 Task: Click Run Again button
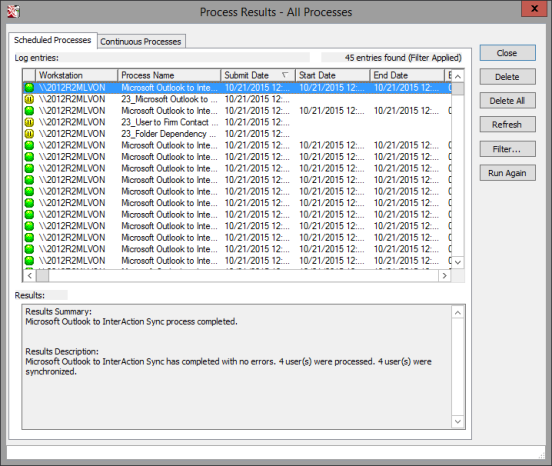pos(507,173)
